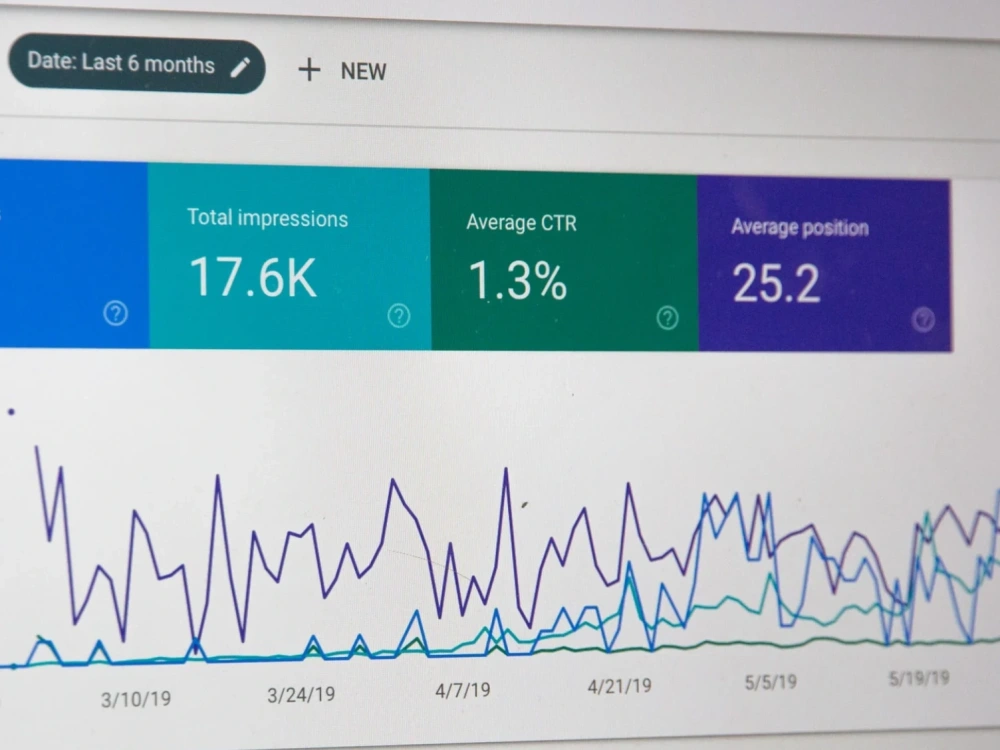Open help icon on Average CTR card

[668, 318]
